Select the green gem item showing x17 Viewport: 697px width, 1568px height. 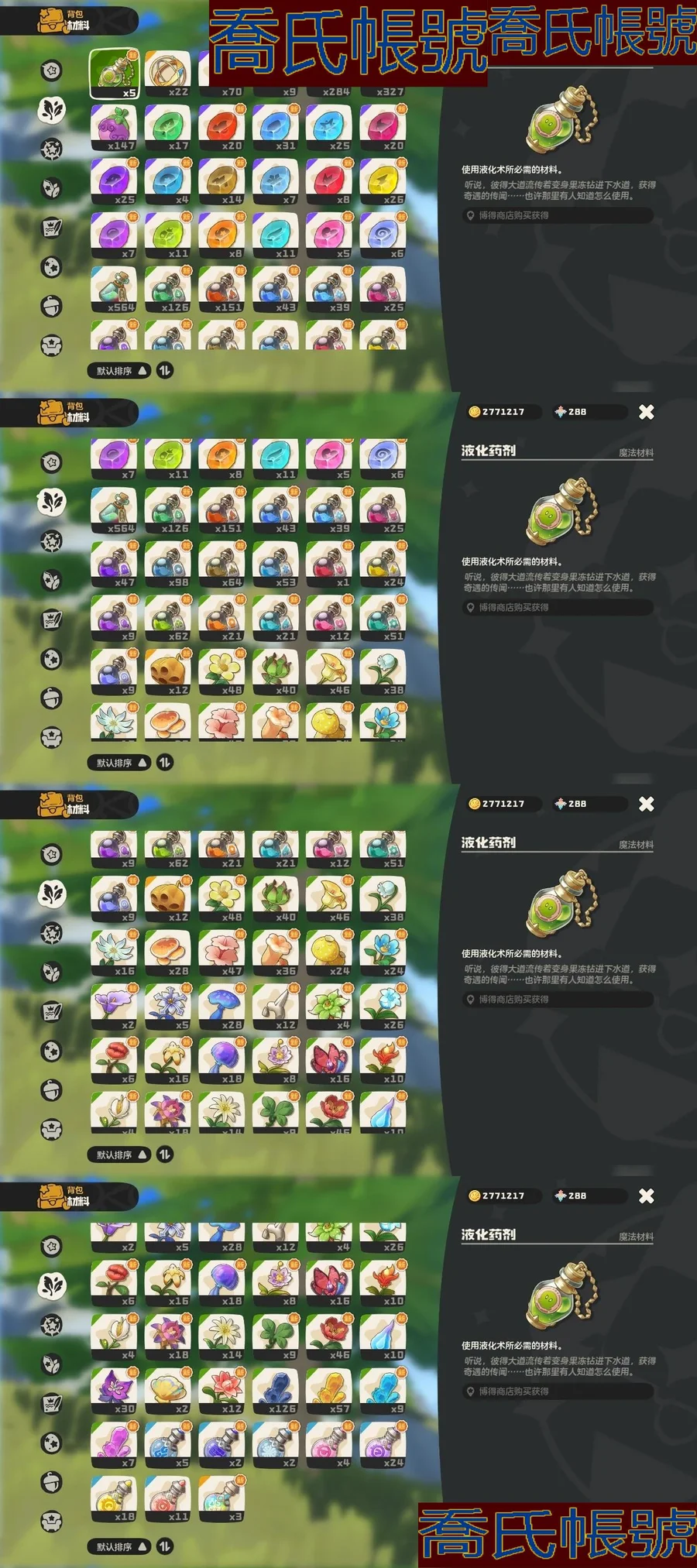click(x=168, y=129)
